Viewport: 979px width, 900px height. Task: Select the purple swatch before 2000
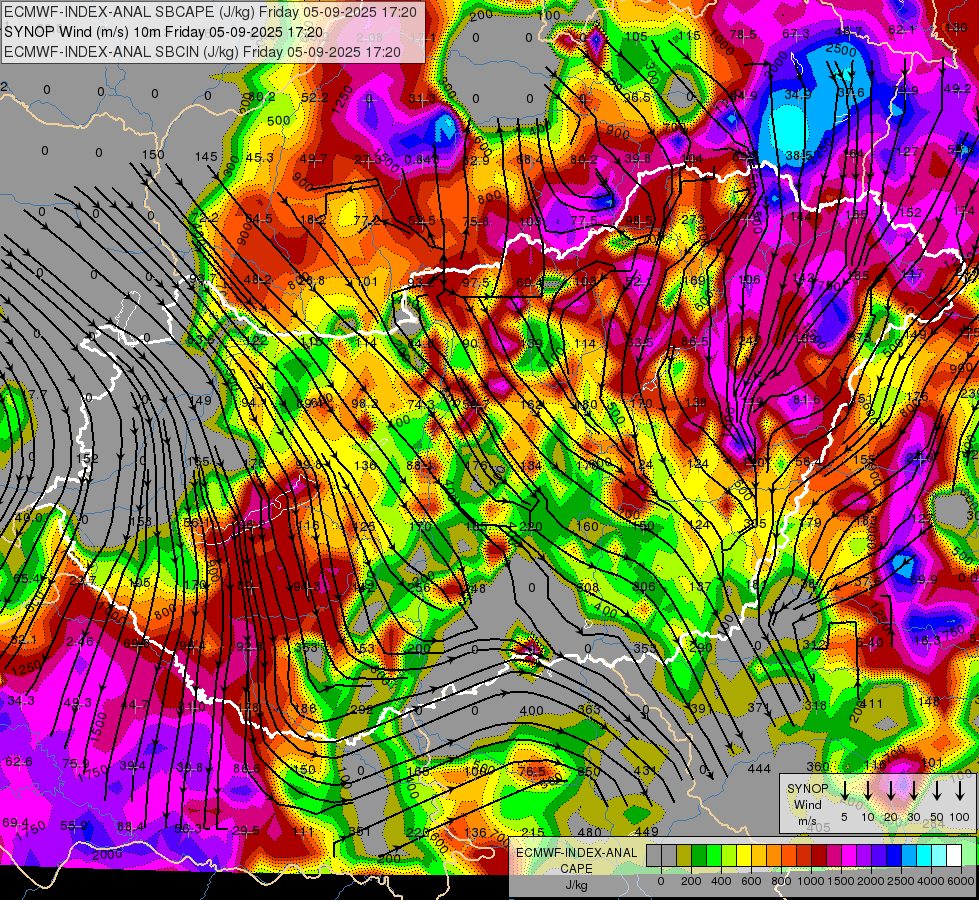[864, 856]
